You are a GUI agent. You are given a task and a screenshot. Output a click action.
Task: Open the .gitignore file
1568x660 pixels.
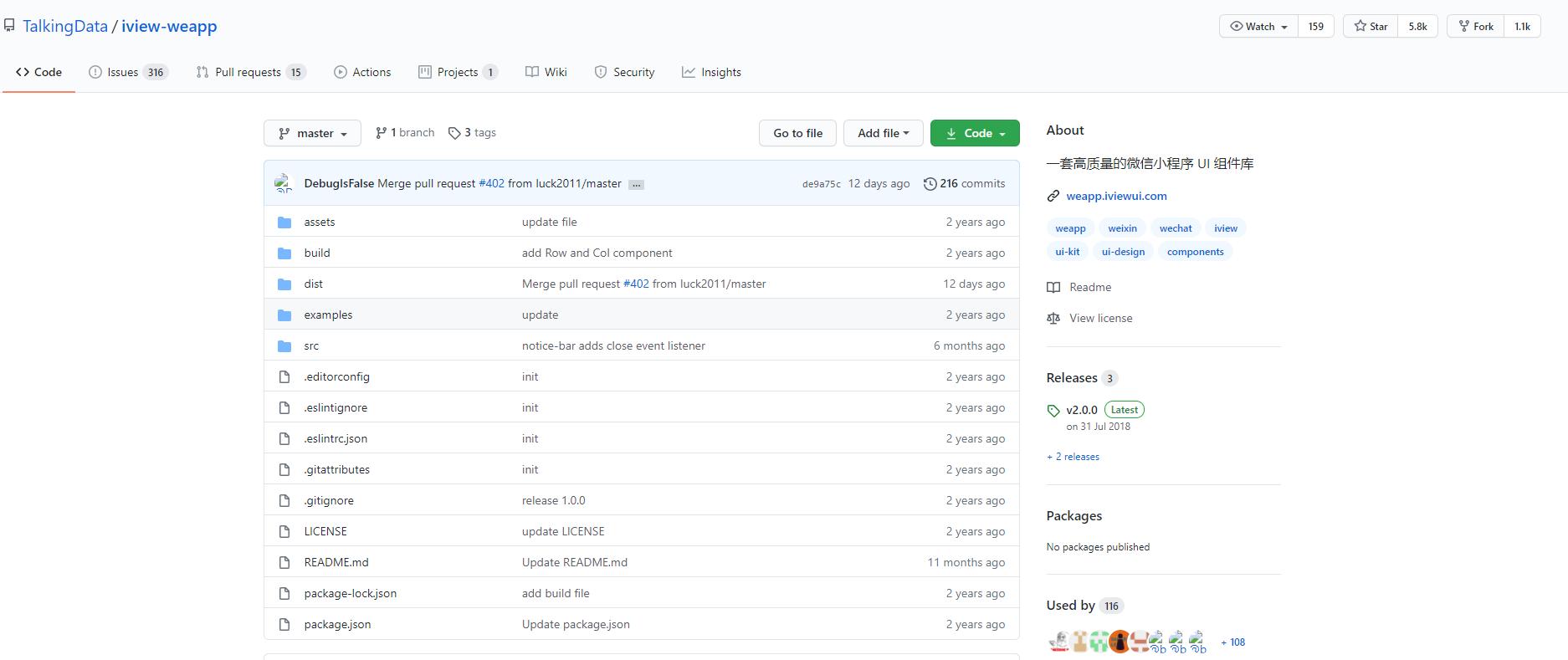329,500
